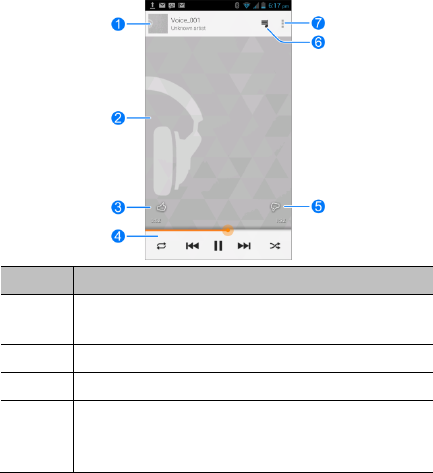Tap the thumbs down icon
Viewport: 433px width, 473px height.
coord(275,207)
